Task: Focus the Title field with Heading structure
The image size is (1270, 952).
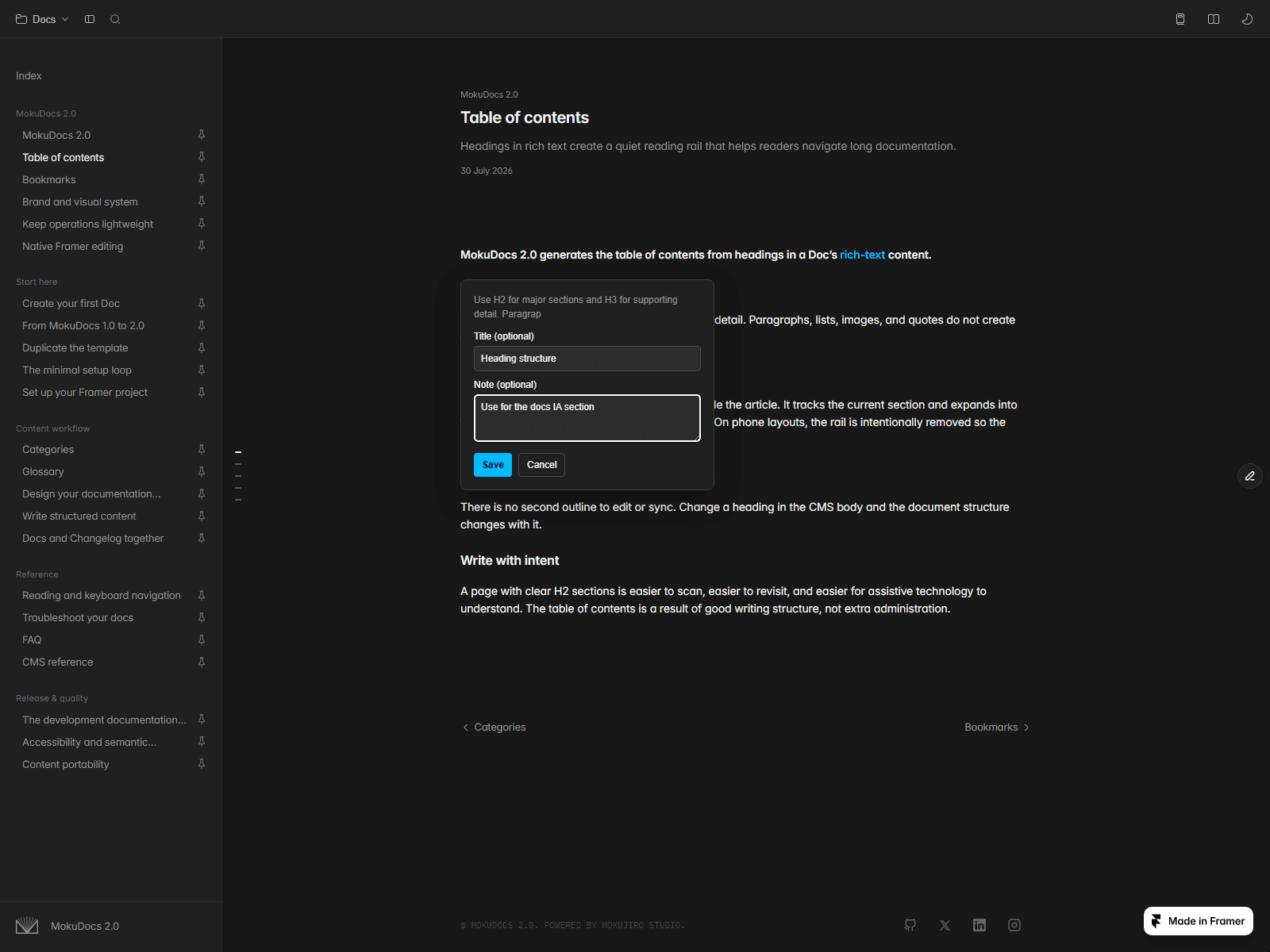Action: (587, 359)
